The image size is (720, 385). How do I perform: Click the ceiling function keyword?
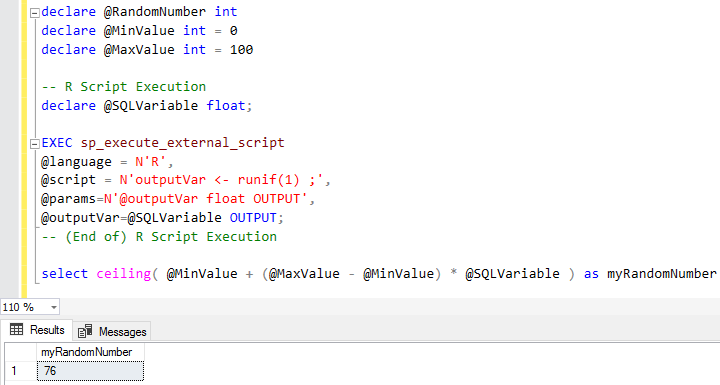pyautogui.click(x=124, y=274)
